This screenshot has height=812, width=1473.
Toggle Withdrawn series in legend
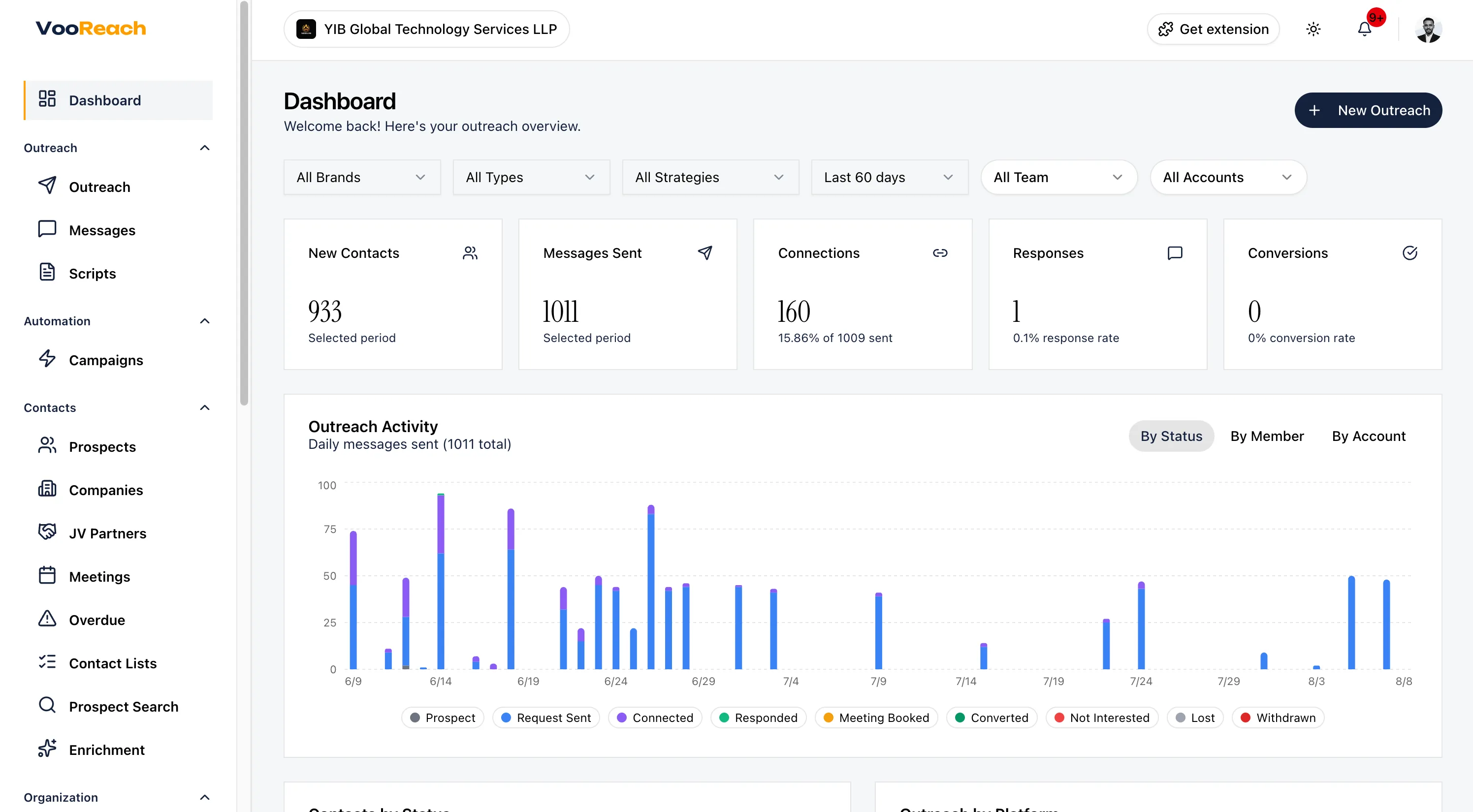click(1278, 718)
